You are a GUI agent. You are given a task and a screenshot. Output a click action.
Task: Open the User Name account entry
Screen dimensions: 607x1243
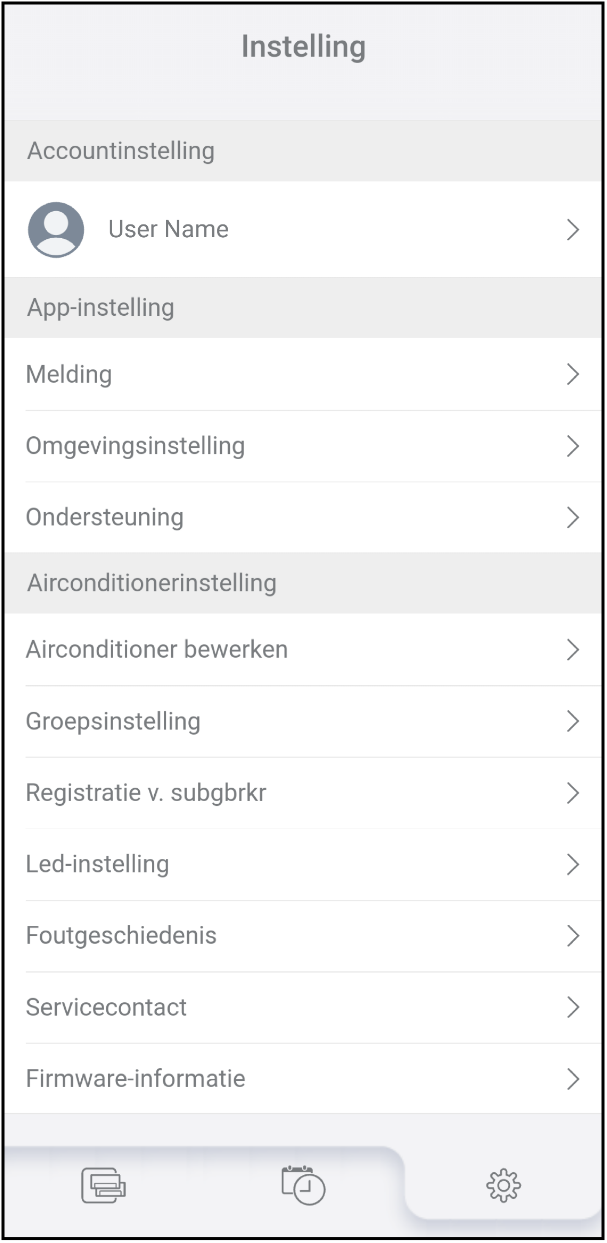168,230
